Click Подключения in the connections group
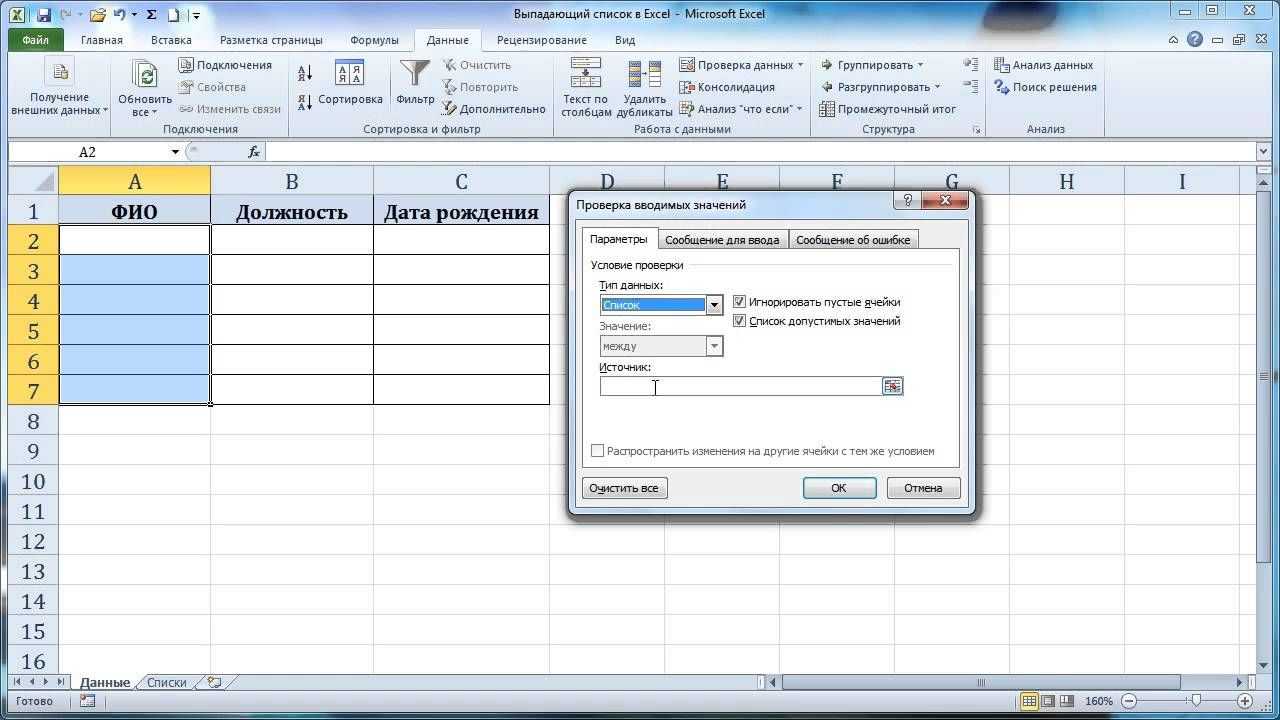The image size is (1280, 720). 225,65
